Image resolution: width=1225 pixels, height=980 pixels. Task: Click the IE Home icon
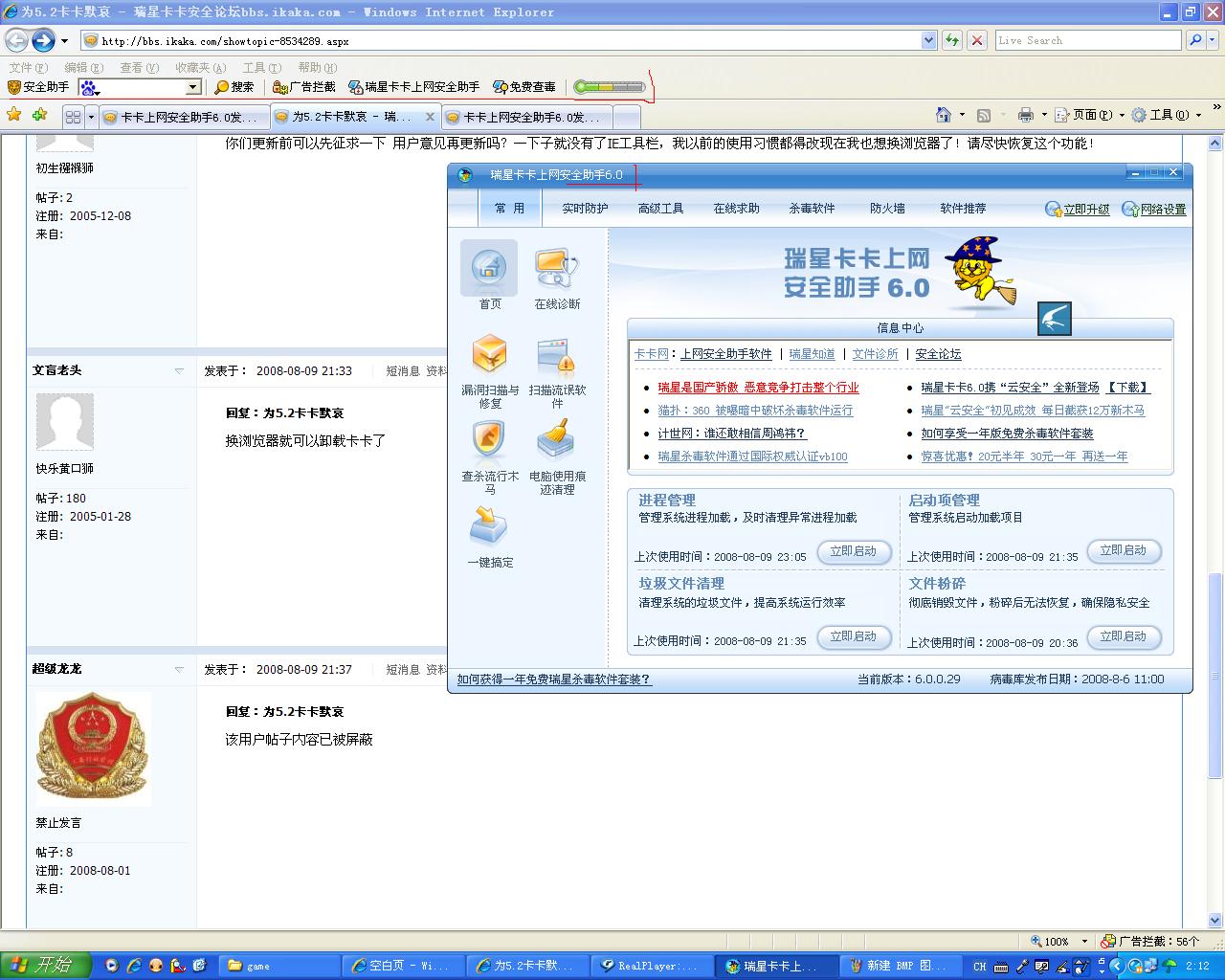click(x=944, y=115)
